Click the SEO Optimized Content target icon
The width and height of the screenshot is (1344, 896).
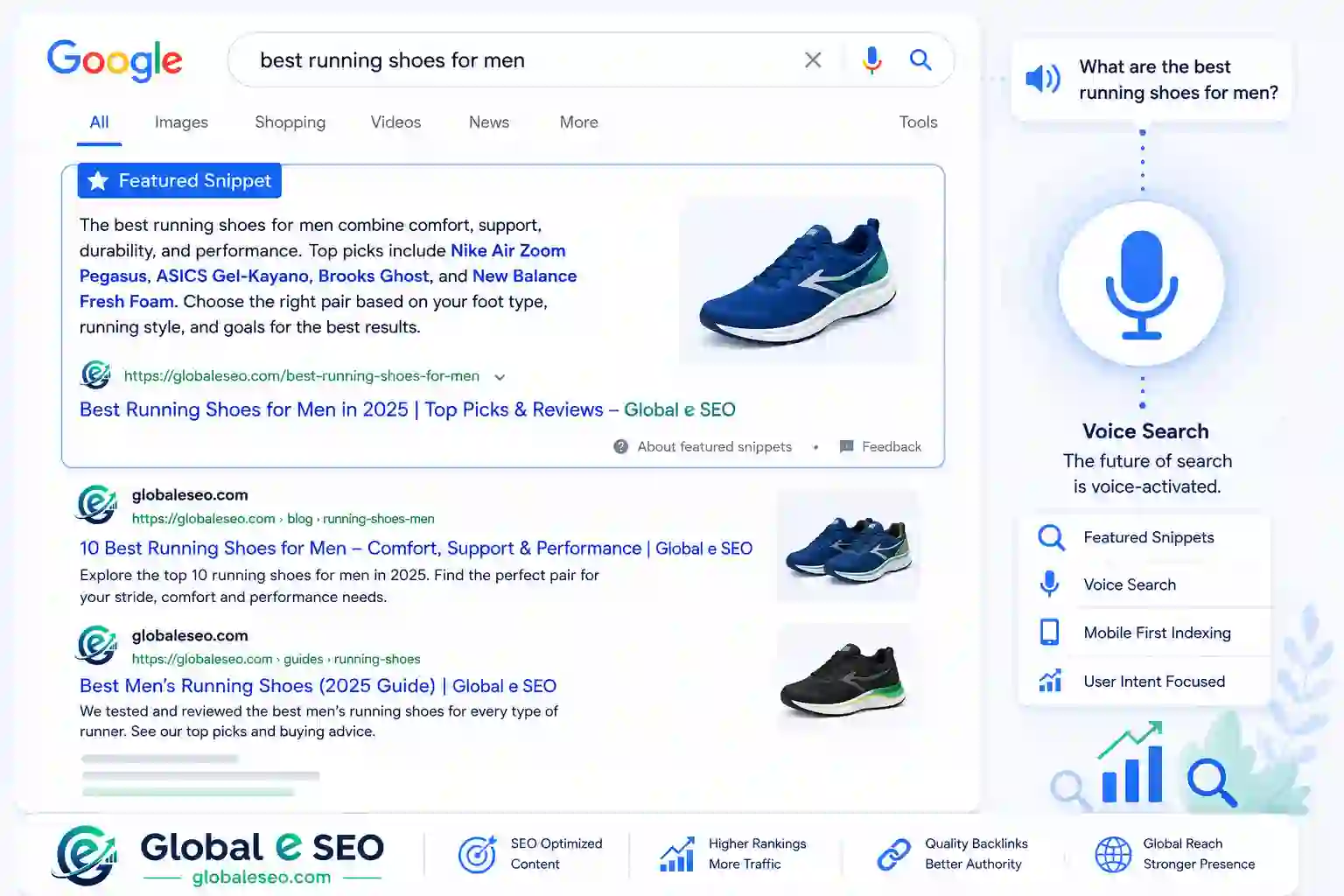point(477,854)
